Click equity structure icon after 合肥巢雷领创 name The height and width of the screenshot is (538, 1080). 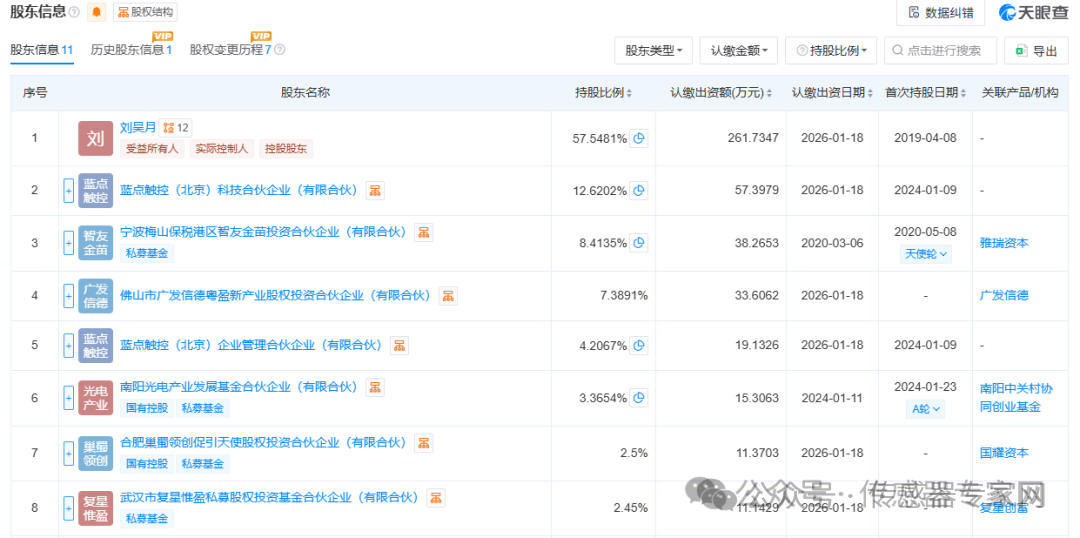pyautogui.click(x=424, y=442)
